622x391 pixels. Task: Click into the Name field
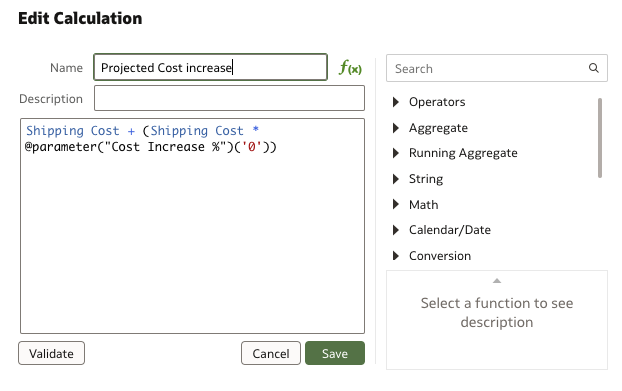(x=211, y=67)
